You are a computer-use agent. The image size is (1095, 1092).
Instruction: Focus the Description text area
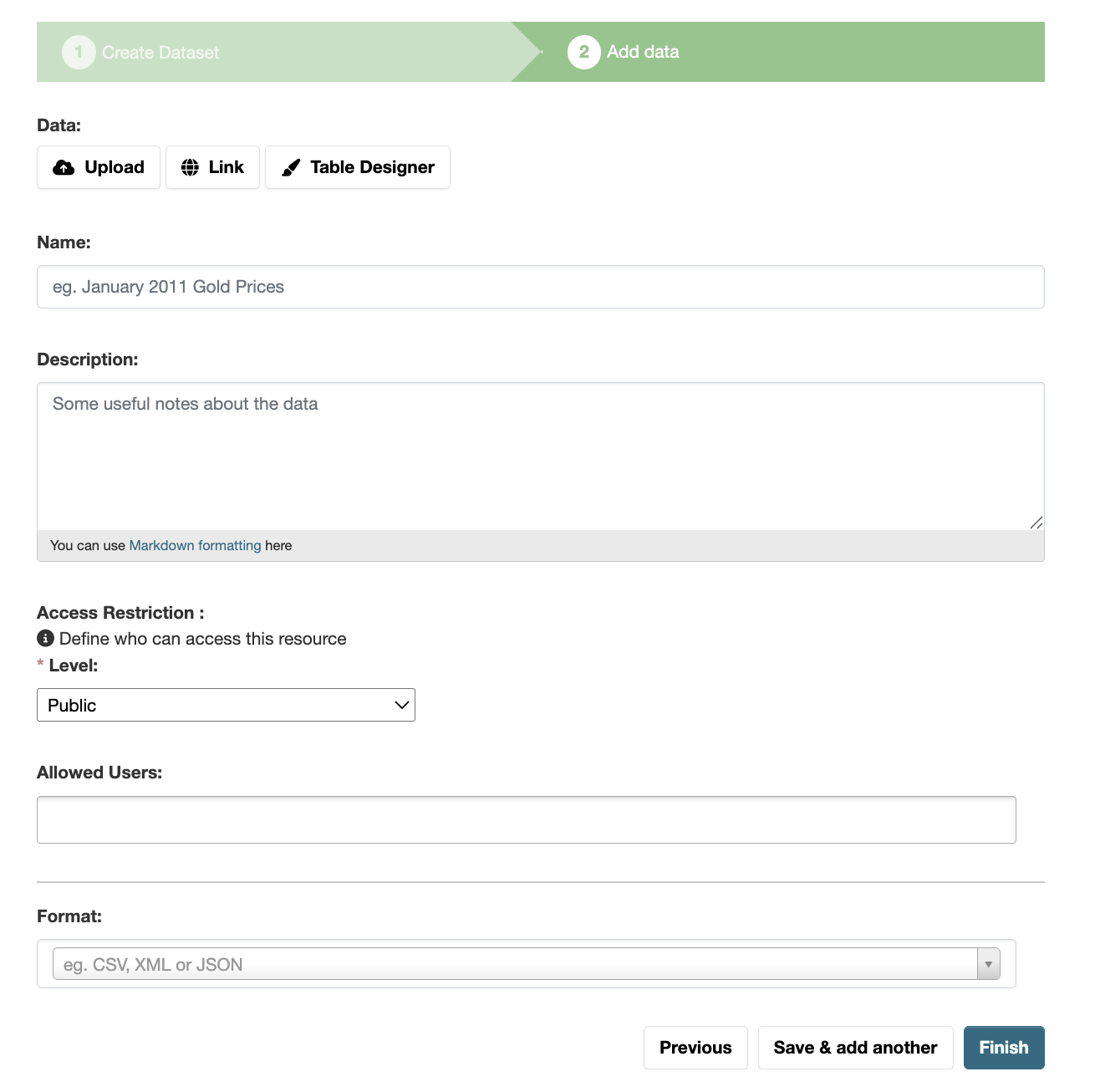point(541,457)
